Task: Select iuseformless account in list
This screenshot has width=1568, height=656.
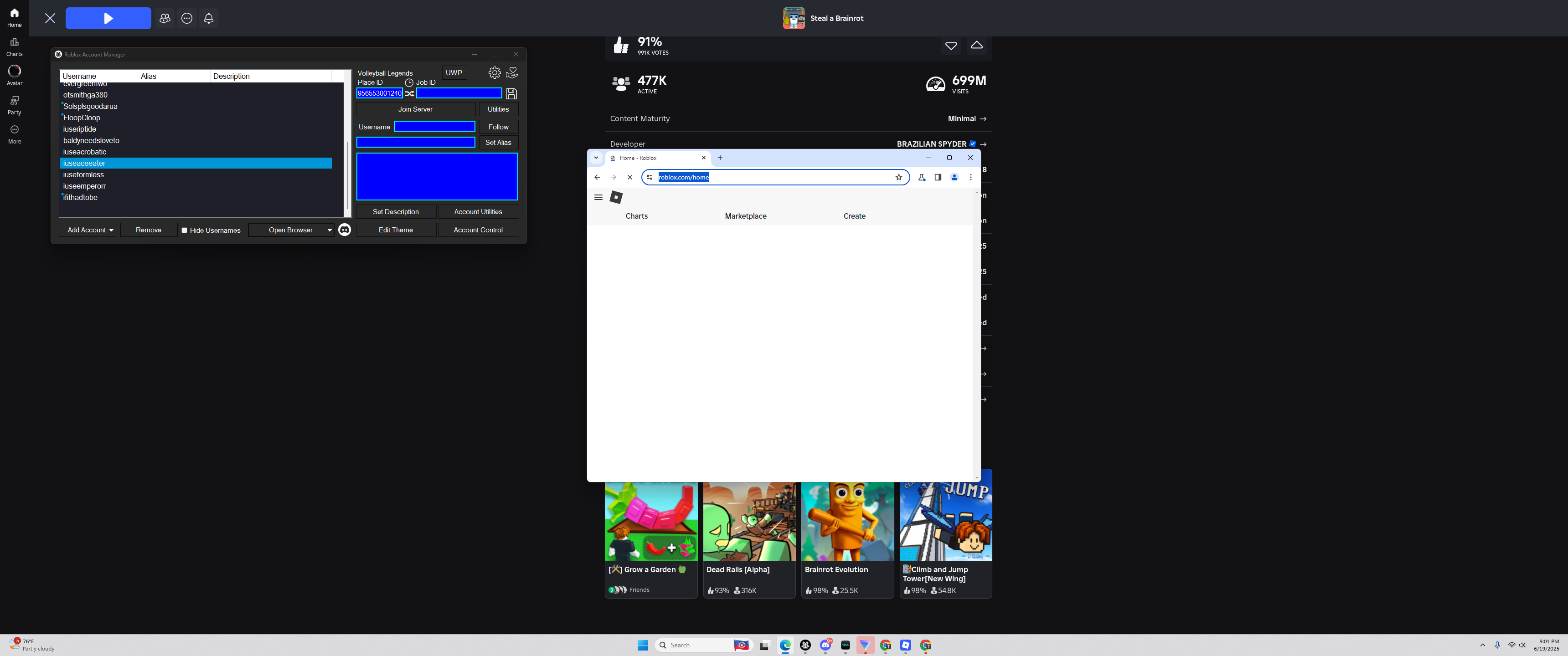Action: 83,175
